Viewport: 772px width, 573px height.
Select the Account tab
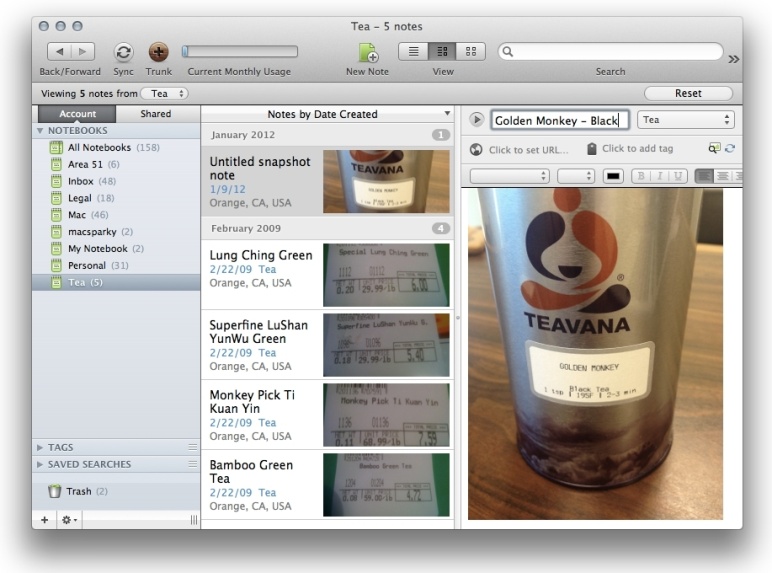[77, 114]
